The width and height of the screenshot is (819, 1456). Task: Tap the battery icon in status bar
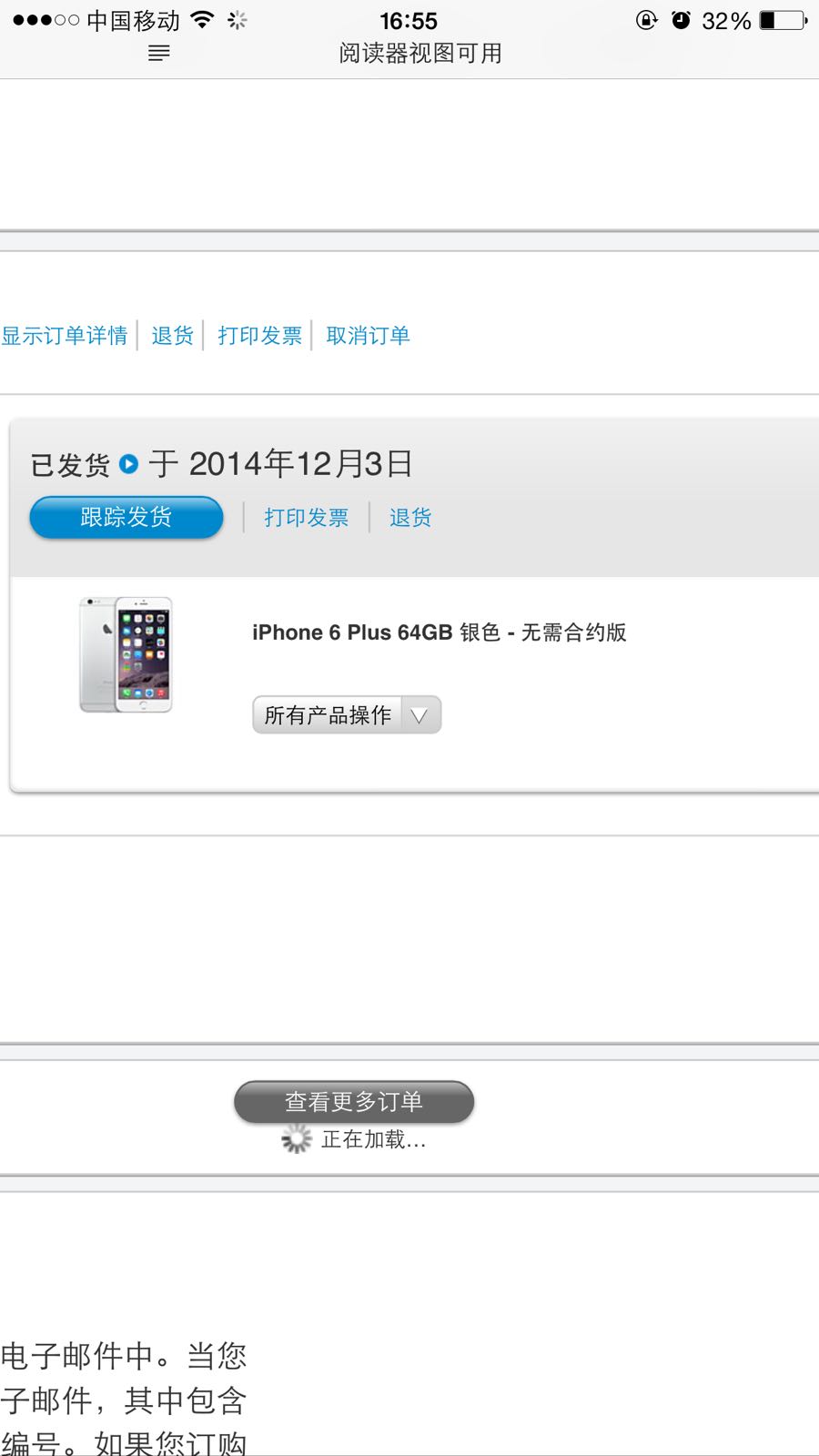(784, 20)
